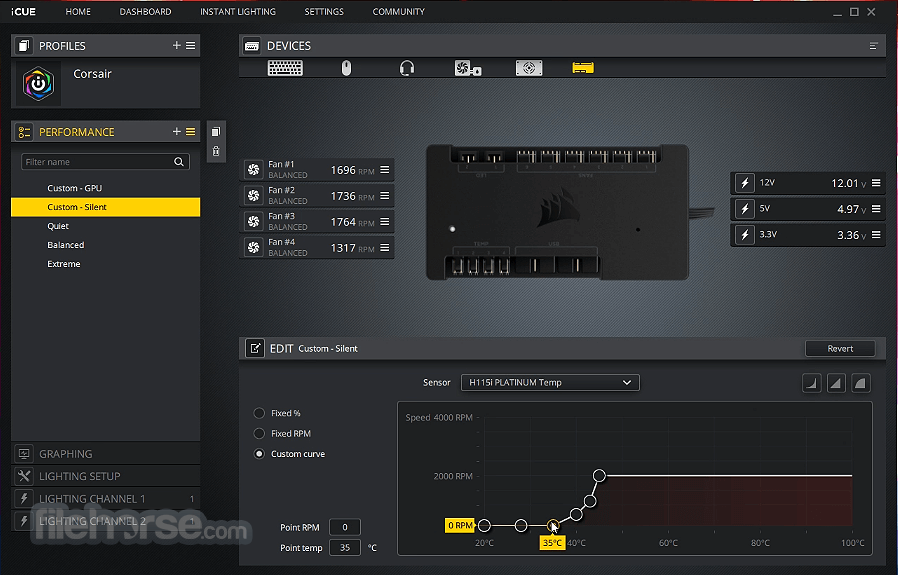Select the Fixed RPM option

259,434
